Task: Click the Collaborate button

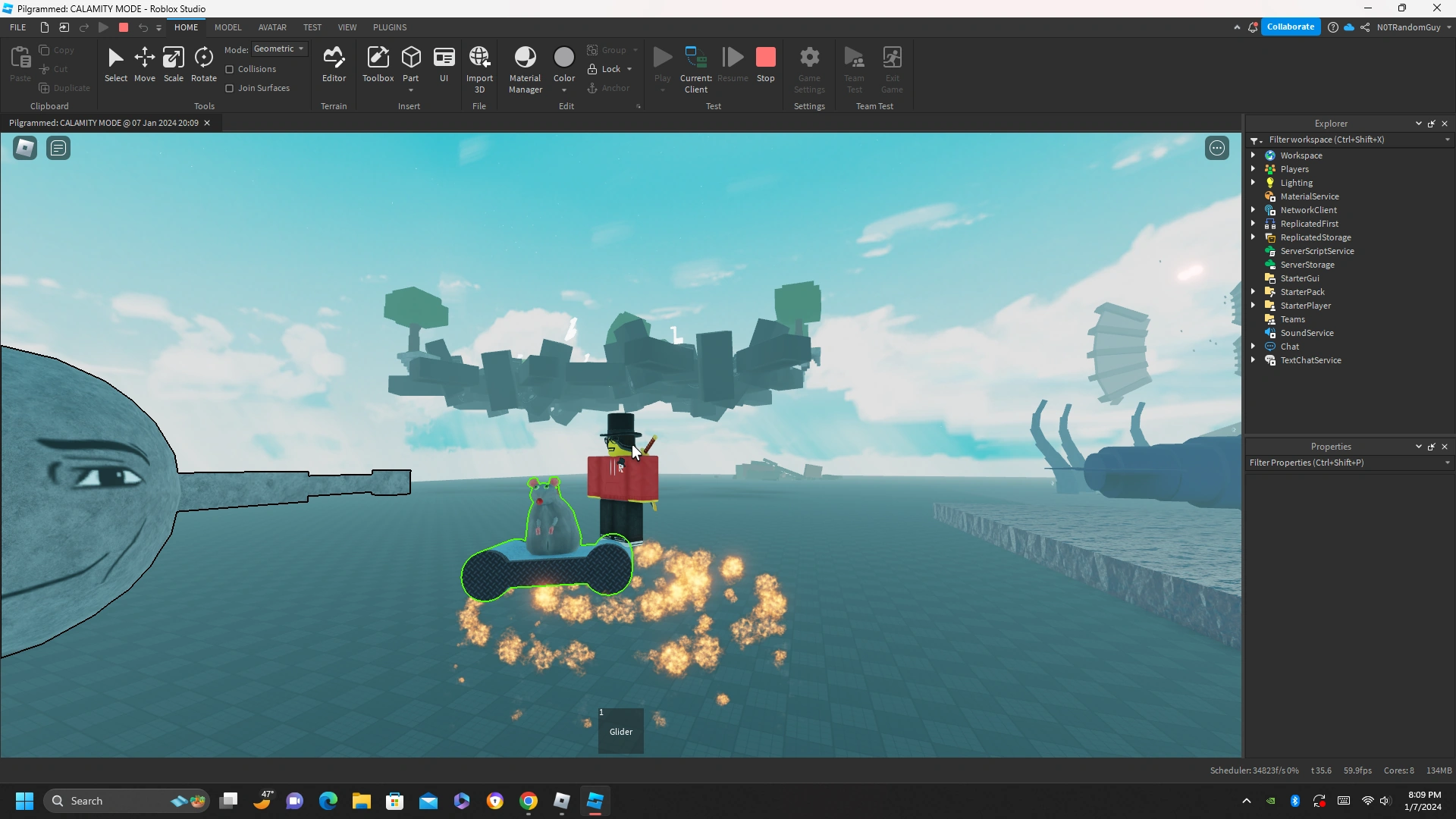Action: tap(1290, 27)
